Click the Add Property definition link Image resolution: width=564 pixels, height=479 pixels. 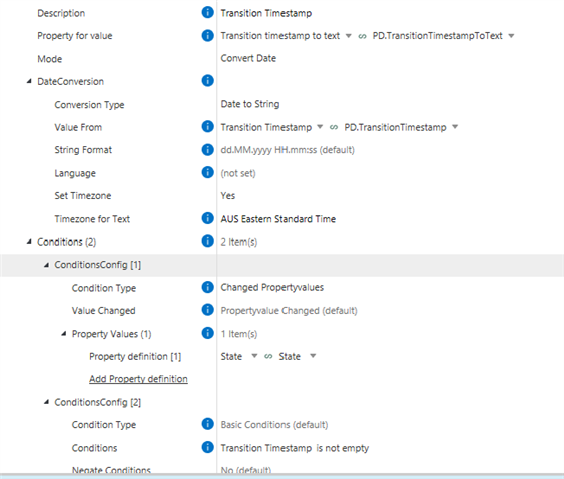coord(138,379)
